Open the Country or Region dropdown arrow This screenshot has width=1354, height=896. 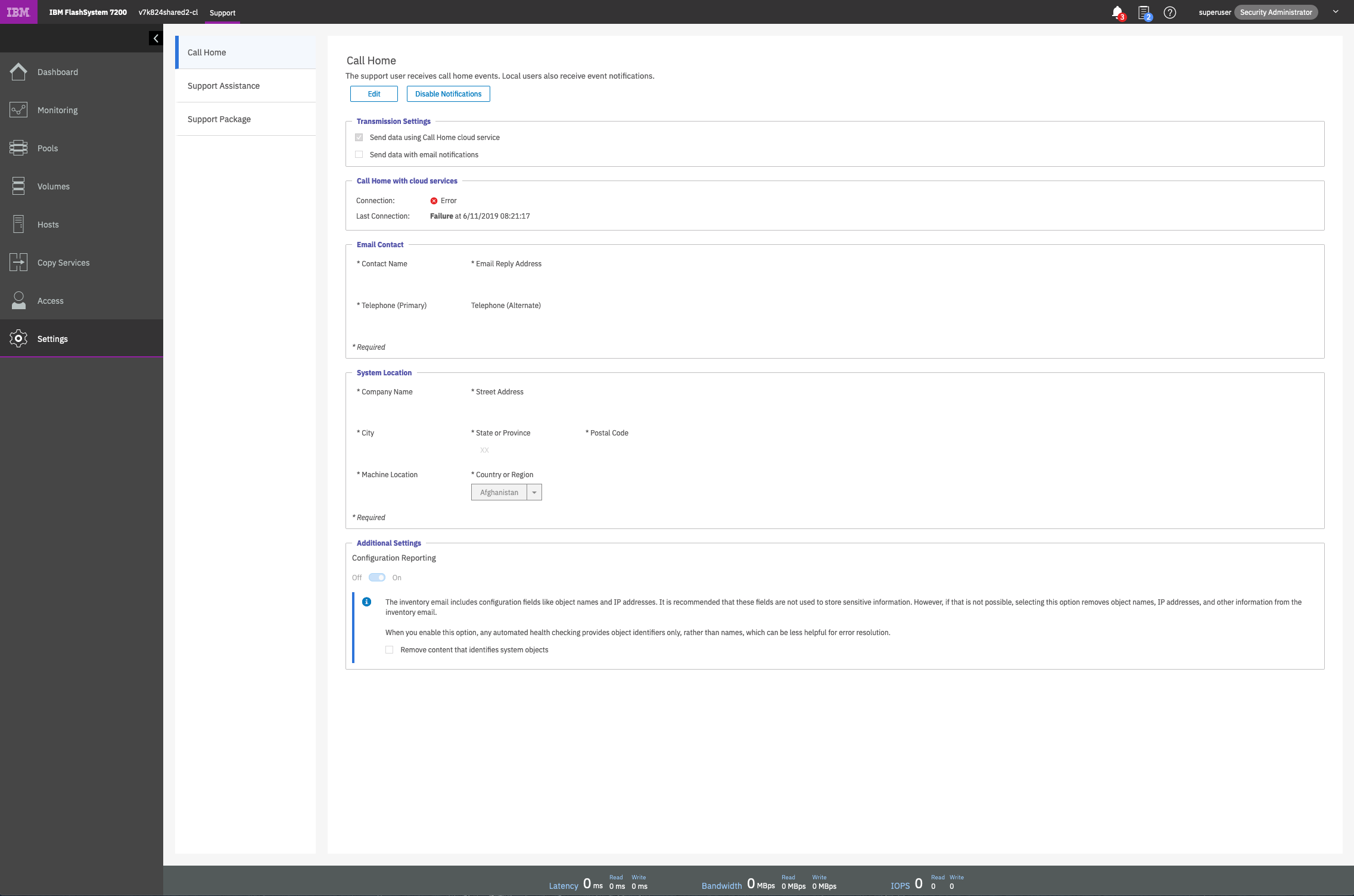tap(534, 492)
